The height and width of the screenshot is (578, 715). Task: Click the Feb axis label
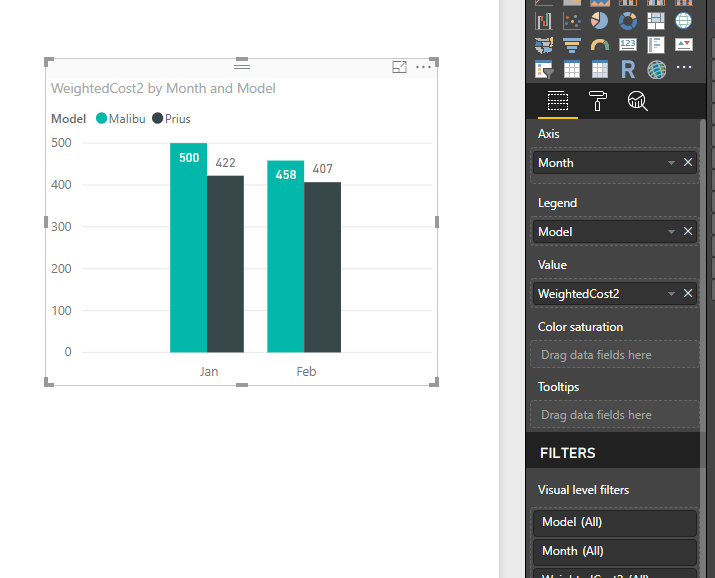click(x=306, y=372)
